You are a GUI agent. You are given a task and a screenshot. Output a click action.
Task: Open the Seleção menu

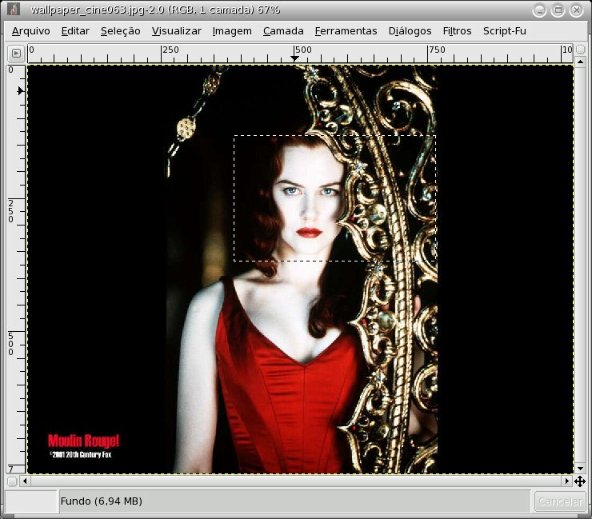tap(120, 31)
